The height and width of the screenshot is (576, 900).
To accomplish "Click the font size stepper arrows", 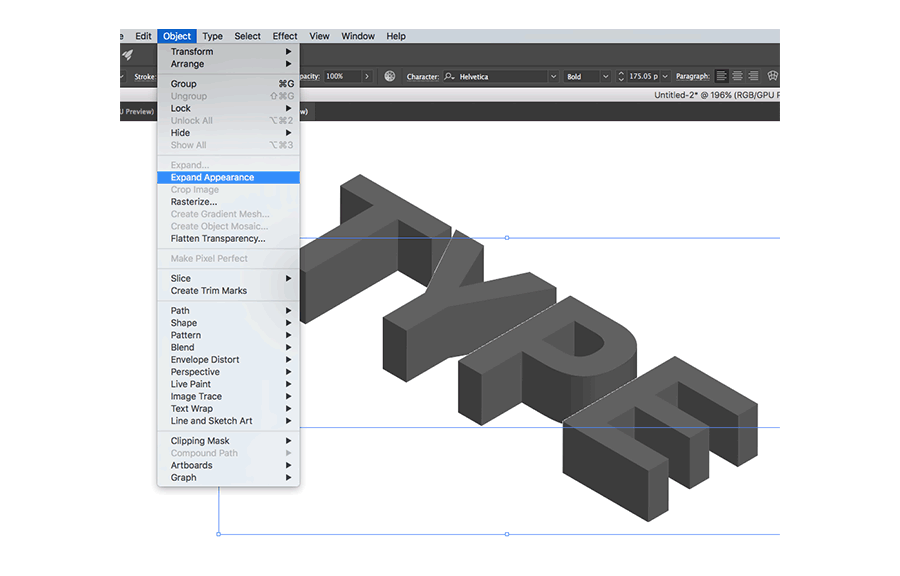I will [x=620, y=76].
